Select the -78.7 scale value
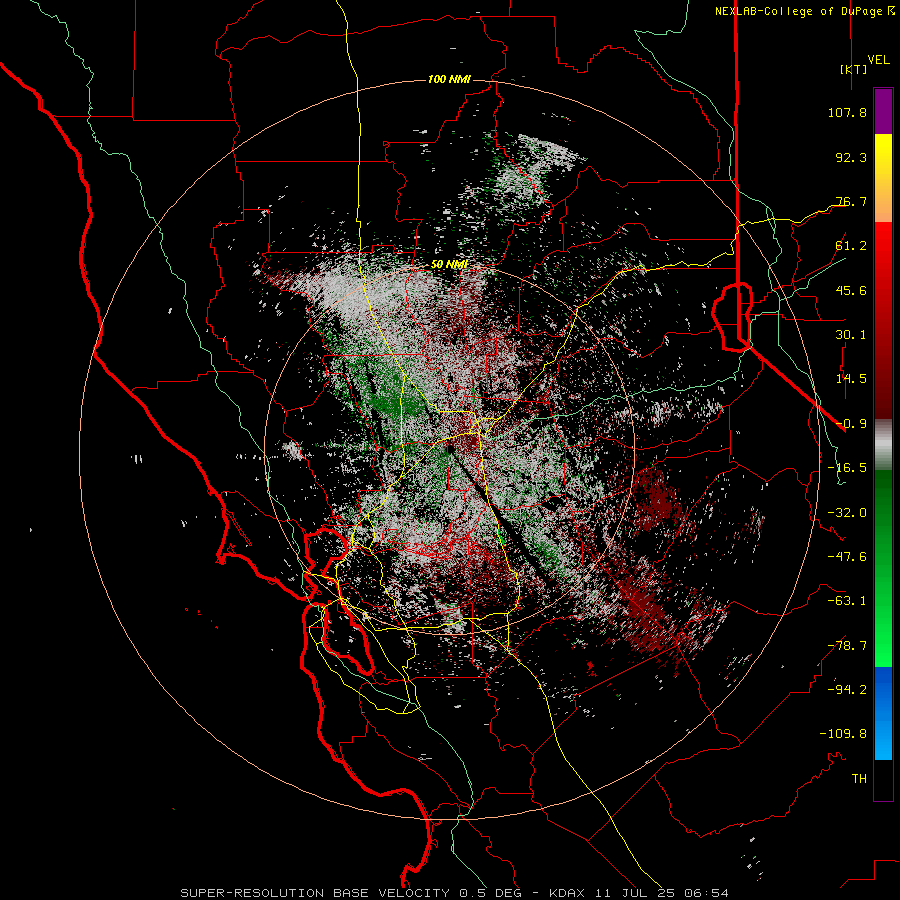This screenshot has width=900, height=900. (x=847, y=646)
